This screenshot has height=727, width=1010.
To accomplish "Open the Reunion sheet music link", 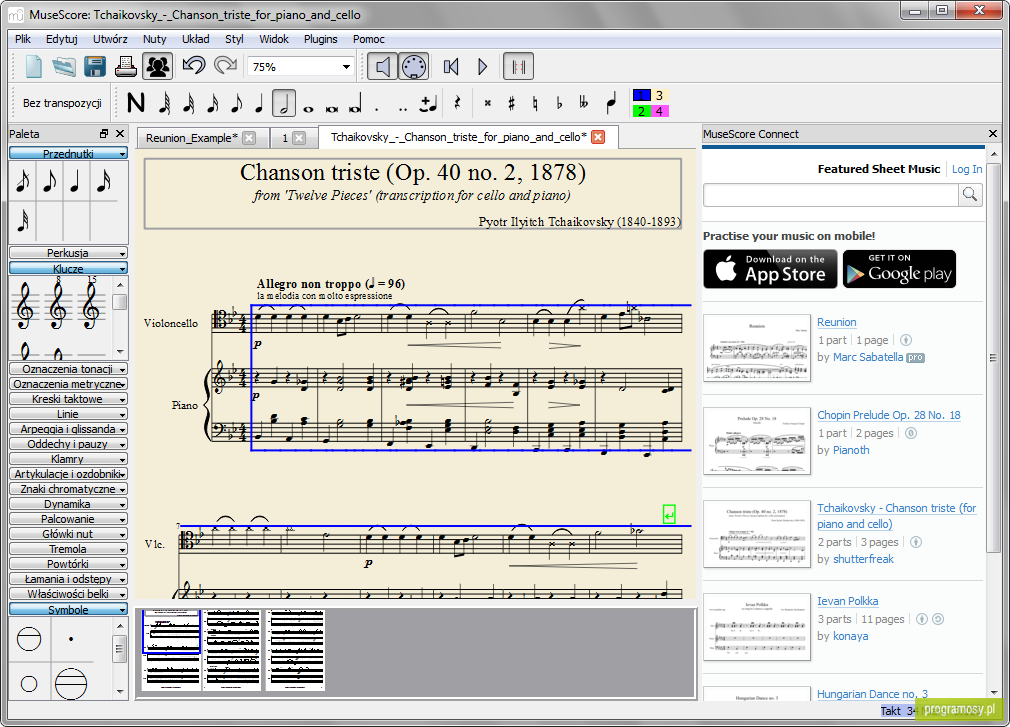I will [x=836, y=322].
